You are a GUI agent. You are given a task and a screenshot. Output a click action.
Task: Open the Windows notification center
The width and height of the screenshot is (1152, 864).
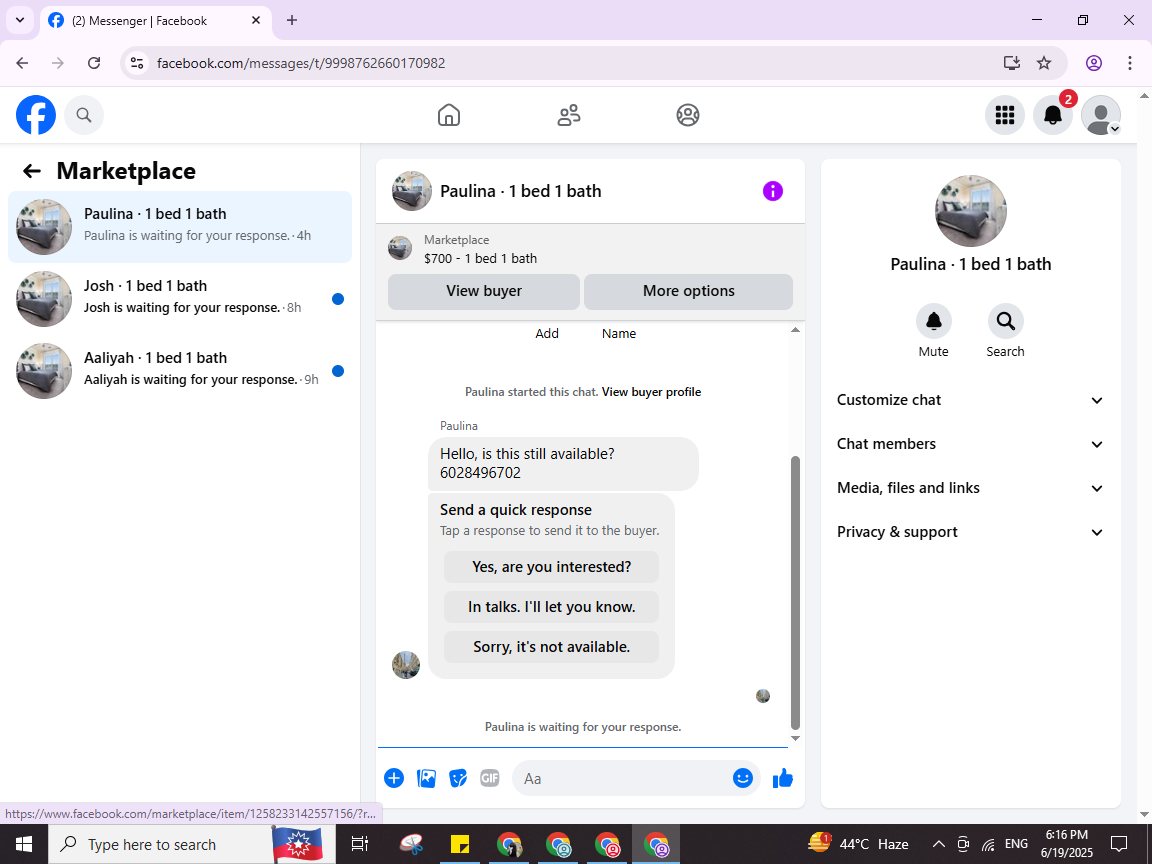[1119, 844]
